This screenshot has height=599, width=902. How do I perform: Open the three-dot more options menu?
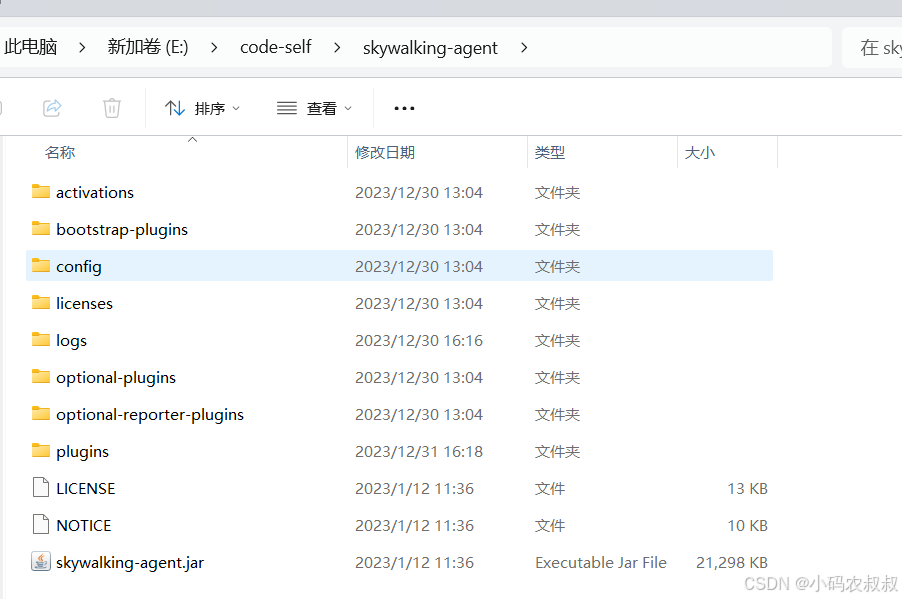coord(404,108)
